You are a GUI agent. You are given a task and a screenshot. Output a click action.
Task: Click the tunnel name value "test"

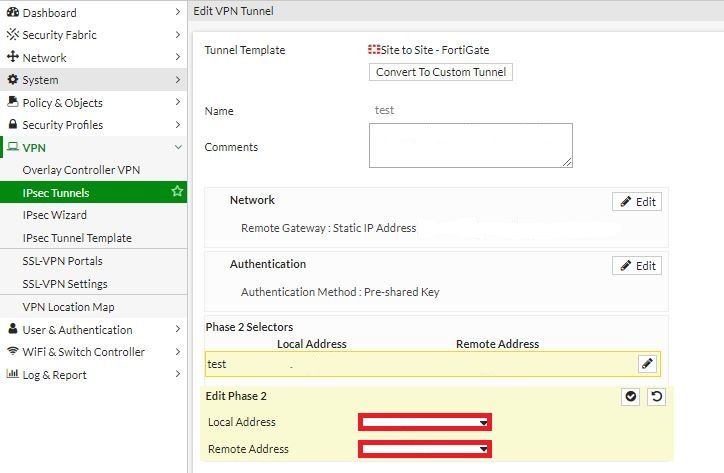[384, 110]
